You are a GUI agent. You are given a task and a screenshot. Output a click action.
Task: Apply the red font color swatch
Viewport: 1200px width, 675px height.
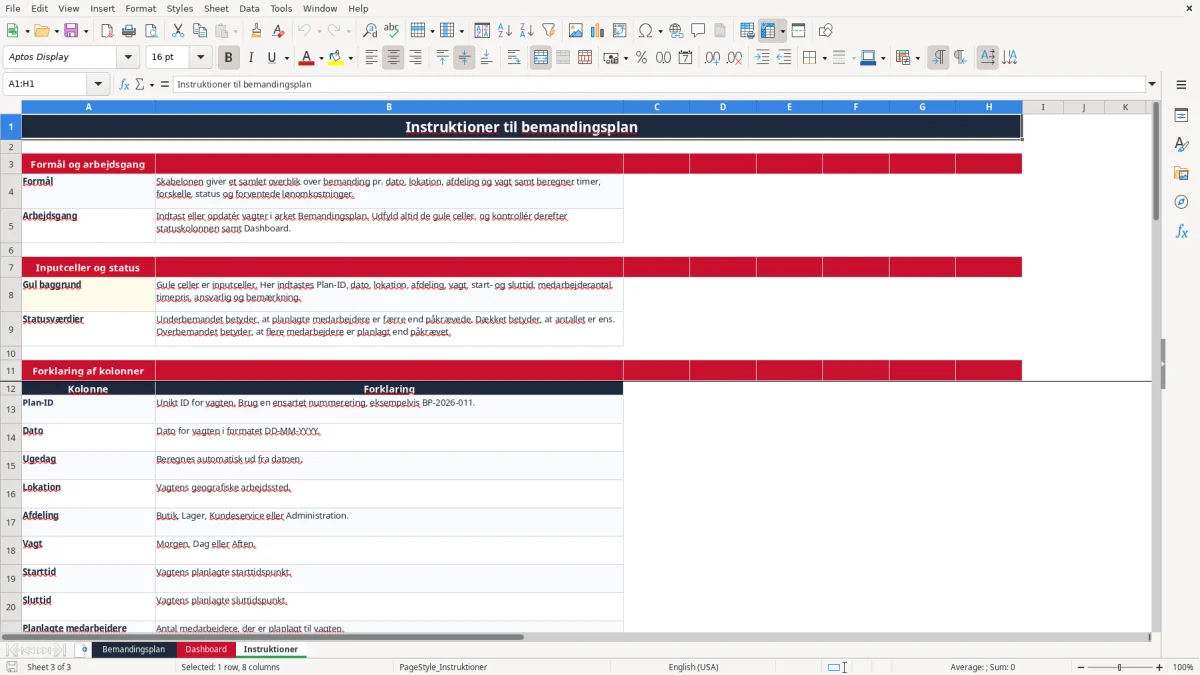[306, 58]
